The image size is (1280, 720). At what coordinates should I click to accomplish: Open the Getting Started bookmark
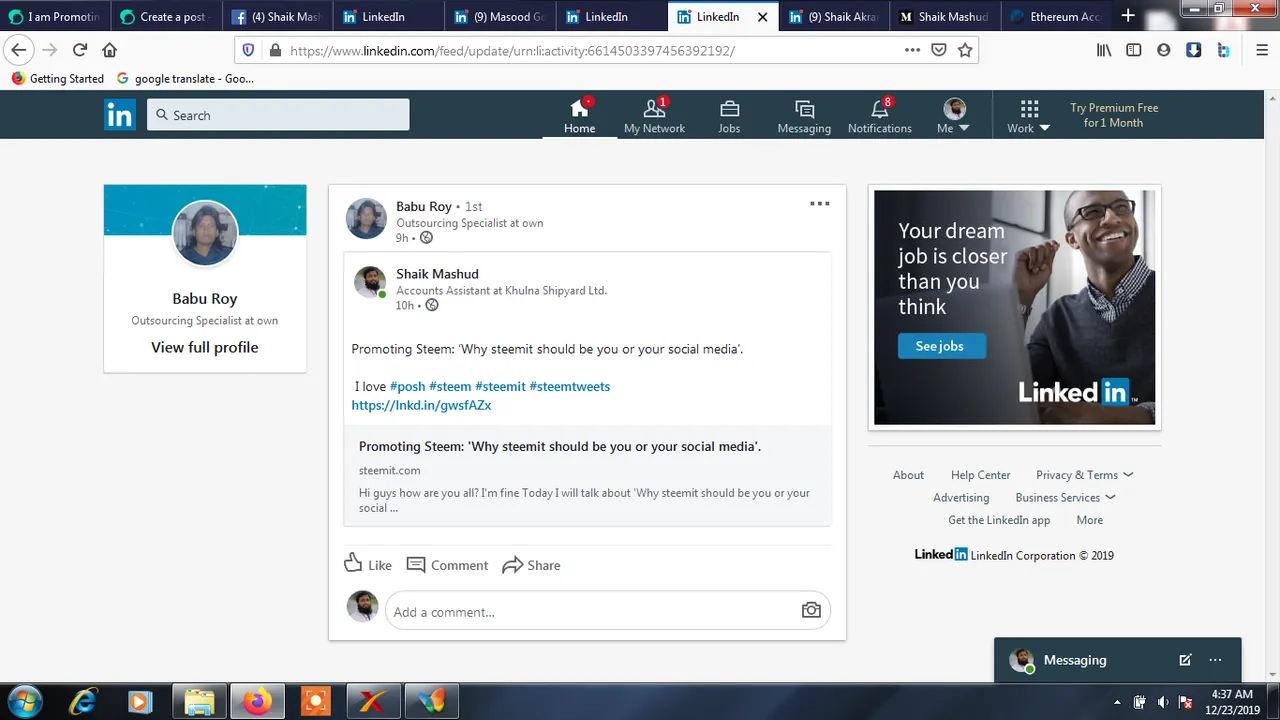coord(58,78)
